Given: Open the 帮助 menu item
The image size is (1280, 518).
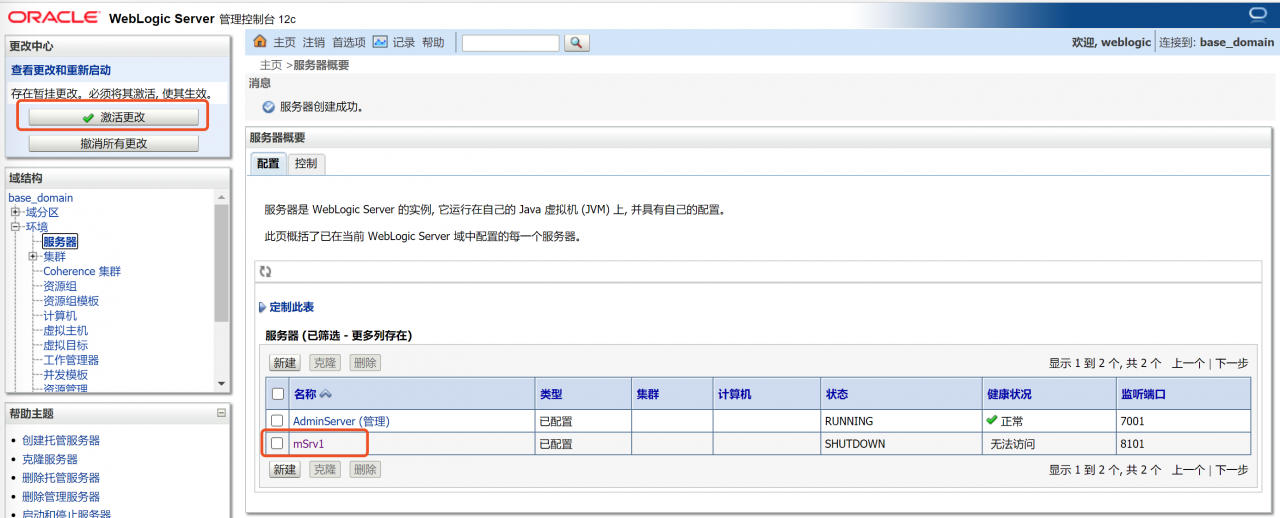Looking at the screenshot, I should click(433, 42).
